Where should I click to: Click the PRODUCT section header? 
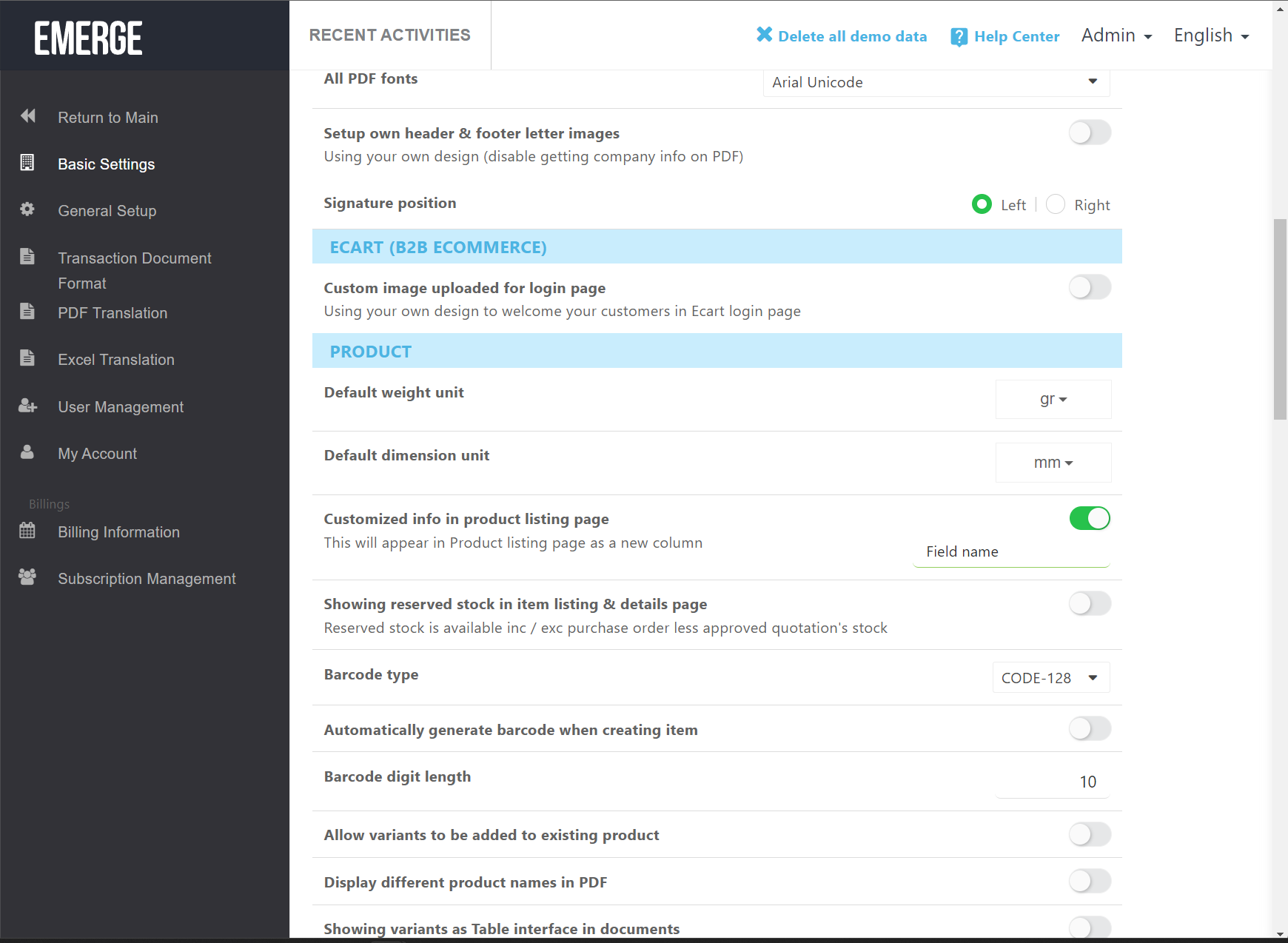(717, 351)
